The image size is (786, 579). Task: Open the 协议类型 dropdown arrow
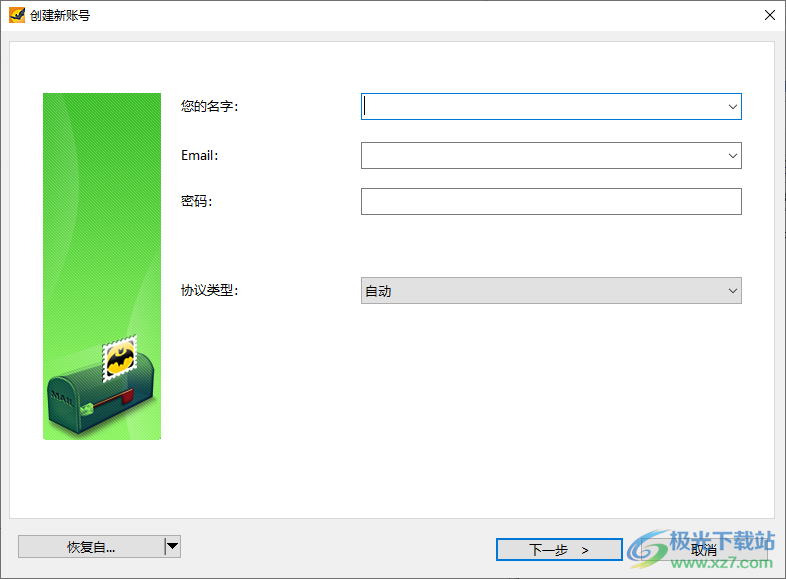click(732, 291)
